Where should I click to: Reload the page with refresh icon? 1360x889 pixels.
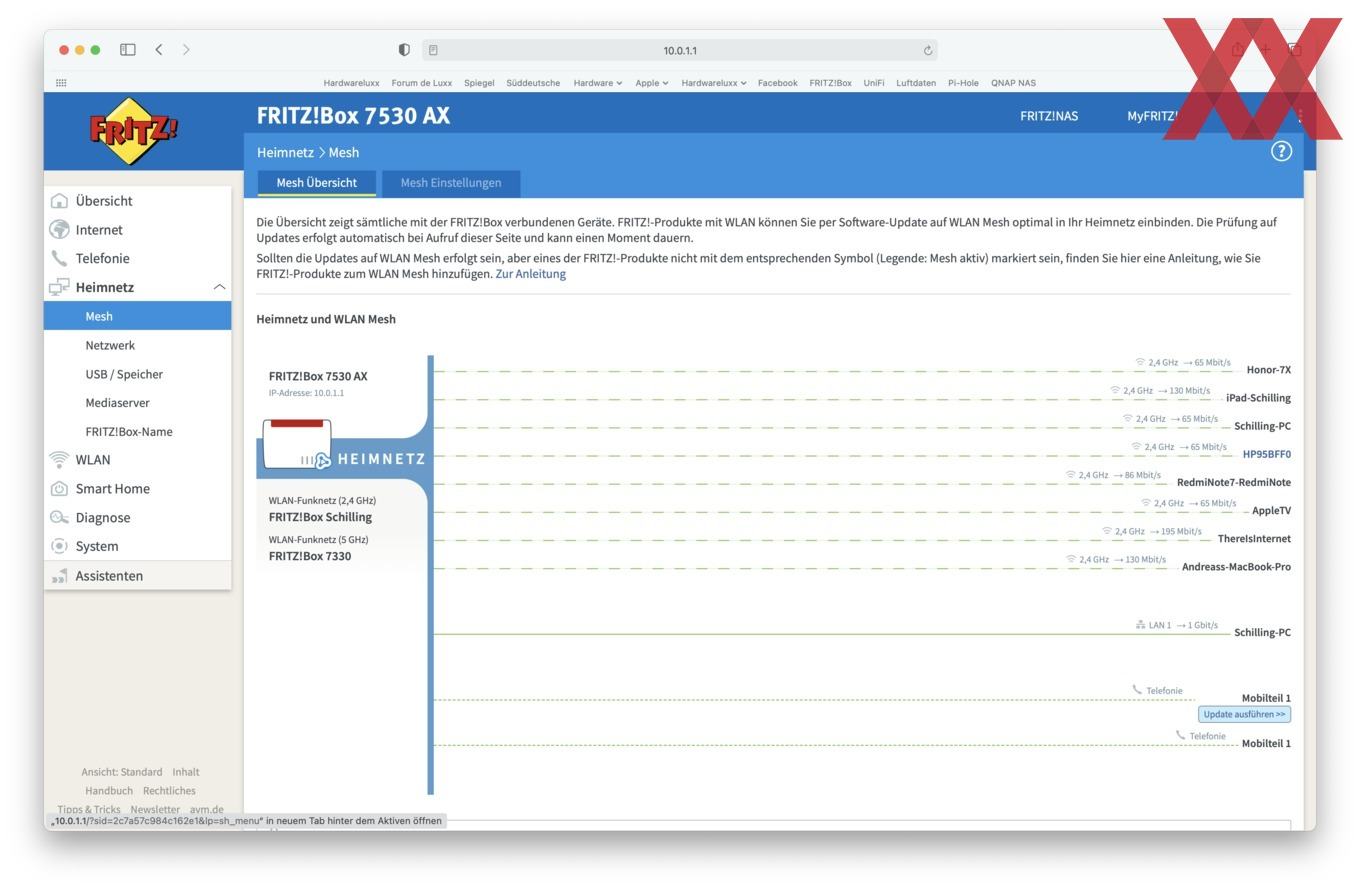pos(928,50)
